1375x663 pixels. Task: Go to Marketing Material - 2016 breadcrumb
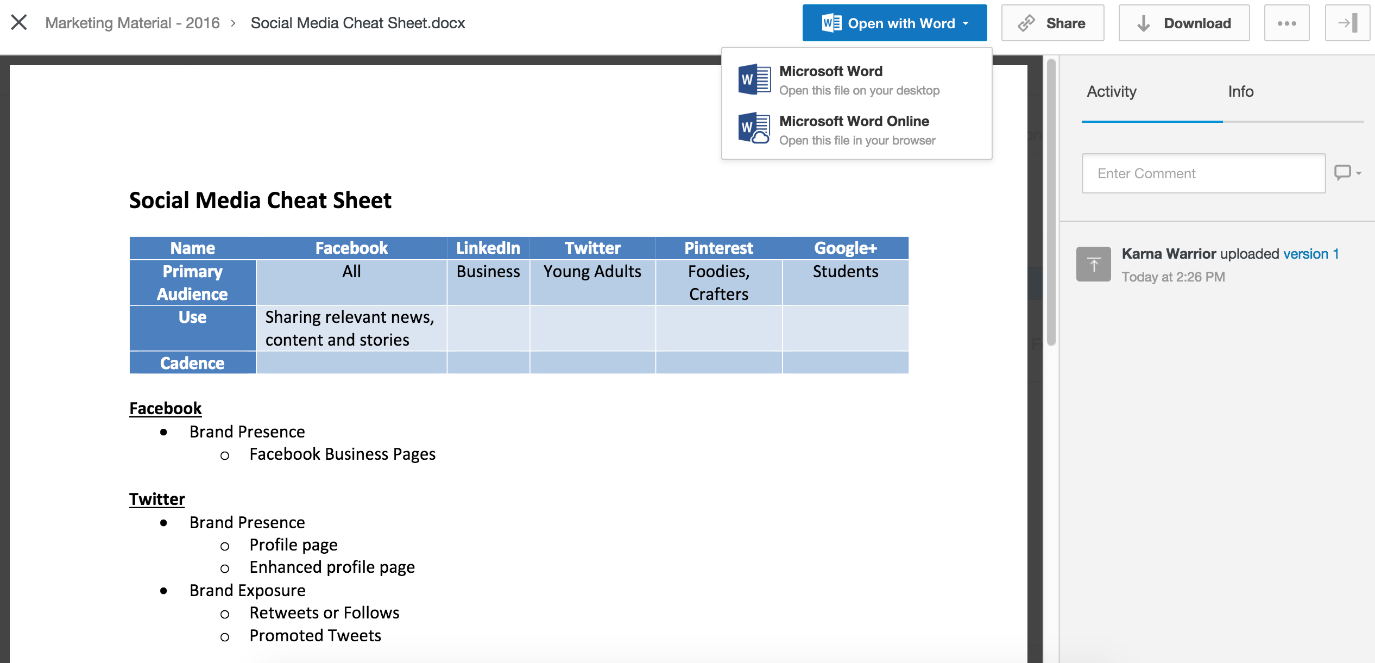pos(132,22)
